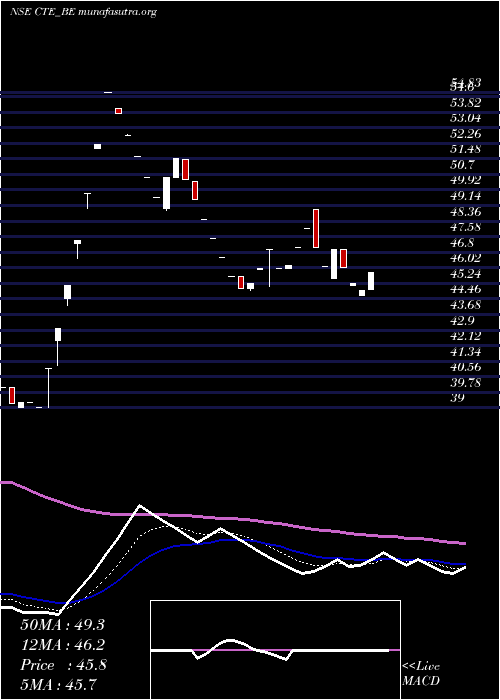This screenshot has width=500, height=700.
Task: Click the 12MA : 46.2 readout
Action: point(62,645)
